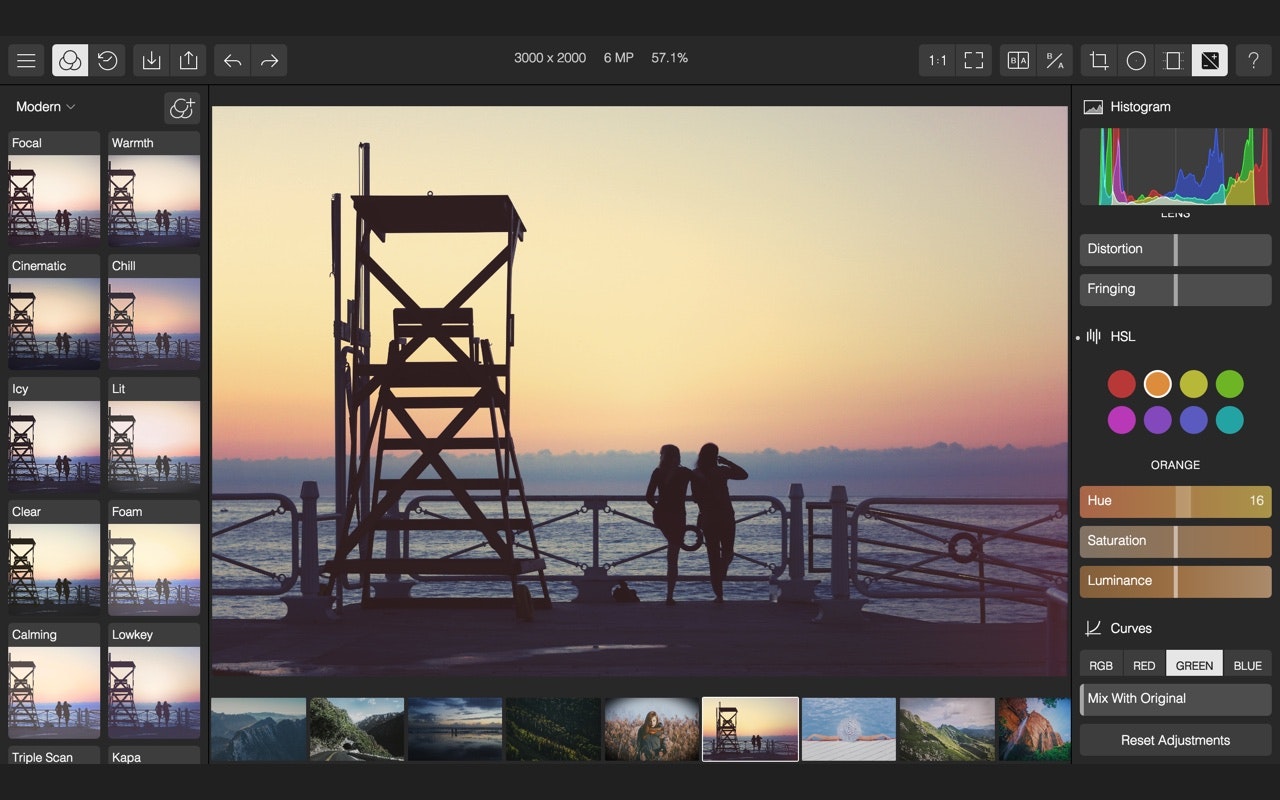The width and height of the screenshot is (1280, 800).
Task: Select the magenta HSL color
Action: click(x=1122, y=420)
